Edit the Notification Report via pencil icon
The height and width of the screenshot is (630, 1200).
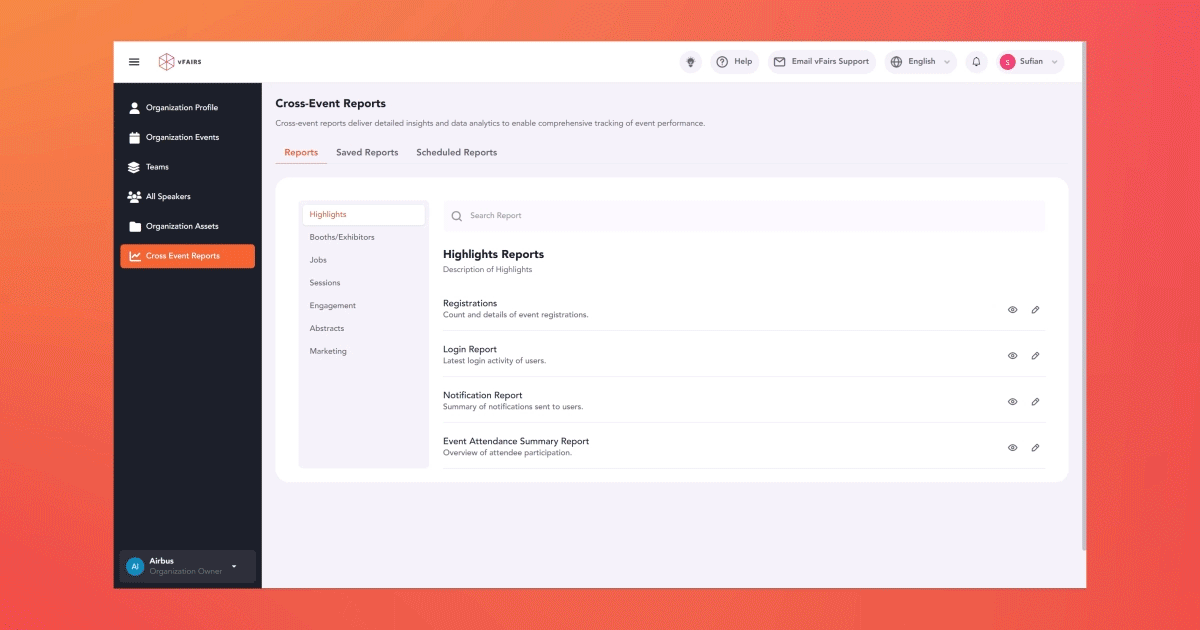pyautogui.click(x=1035, y=402)
